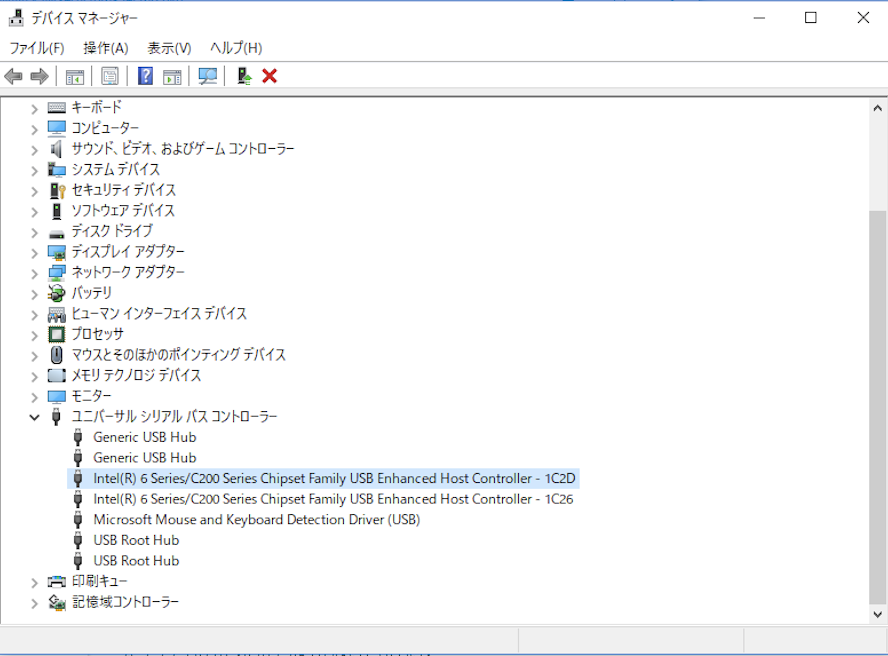Collapse the ユニバーサル シリアル バス コントローラー node
Screen dimensions: 888x656
[x=35, y=418]
